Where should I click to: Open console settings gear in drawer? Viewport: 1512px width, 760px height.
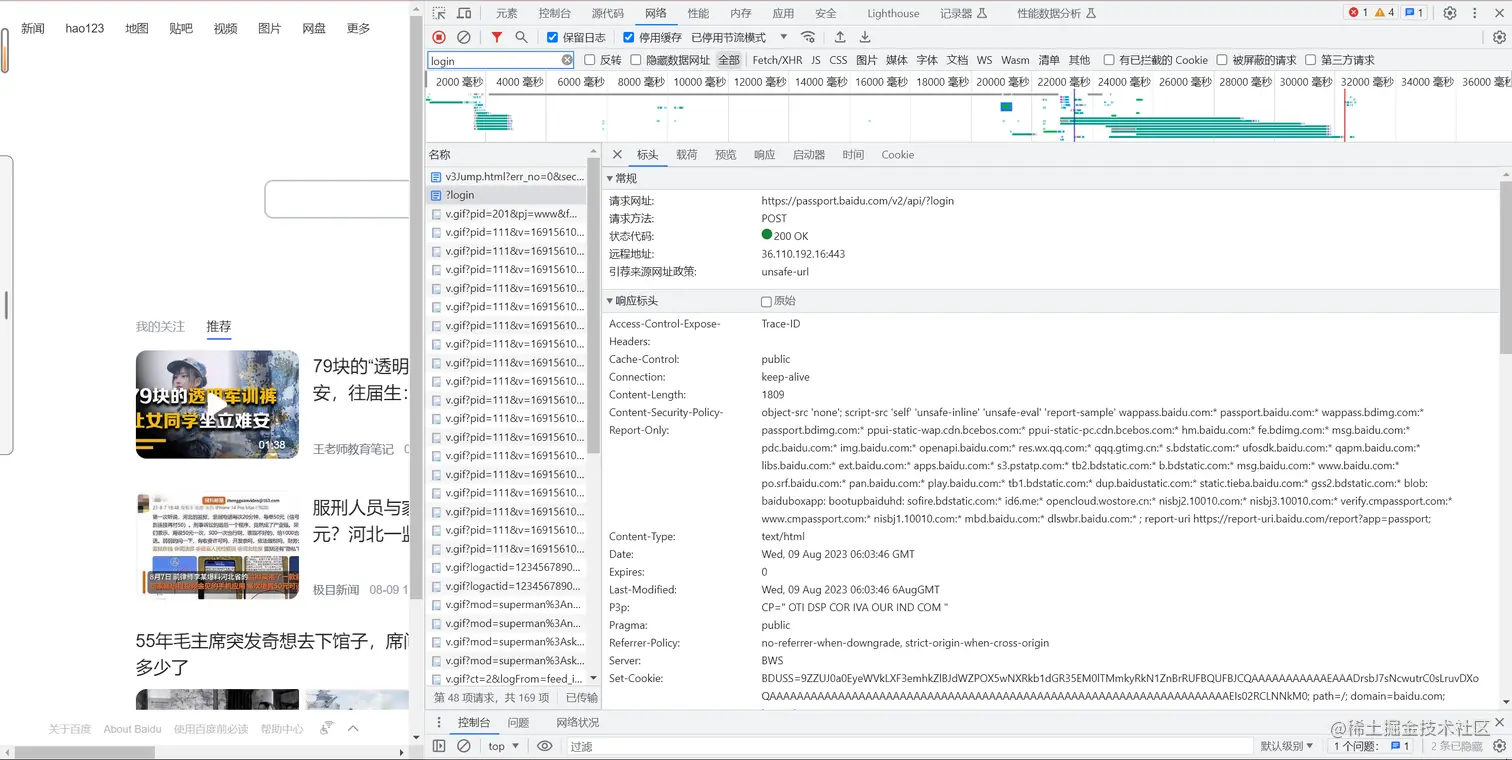click(1499, 746)
